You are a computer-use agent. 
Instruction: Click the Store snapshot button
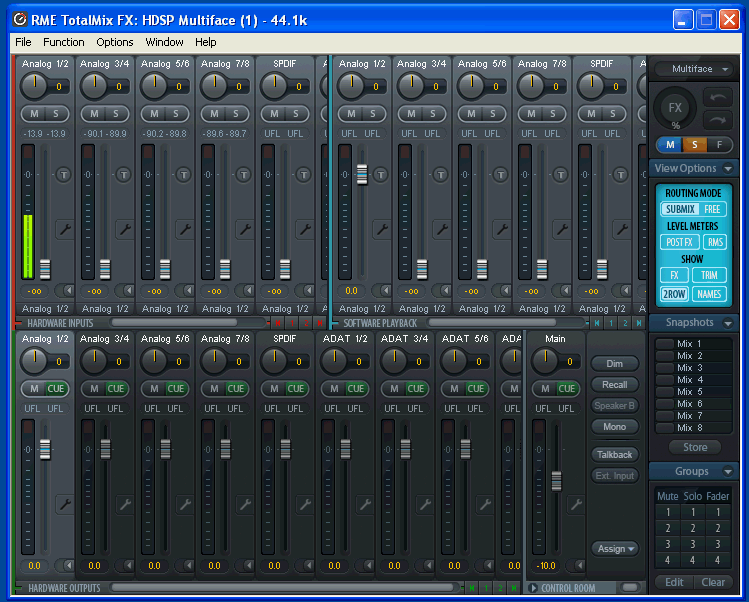[x=695, y=448]
